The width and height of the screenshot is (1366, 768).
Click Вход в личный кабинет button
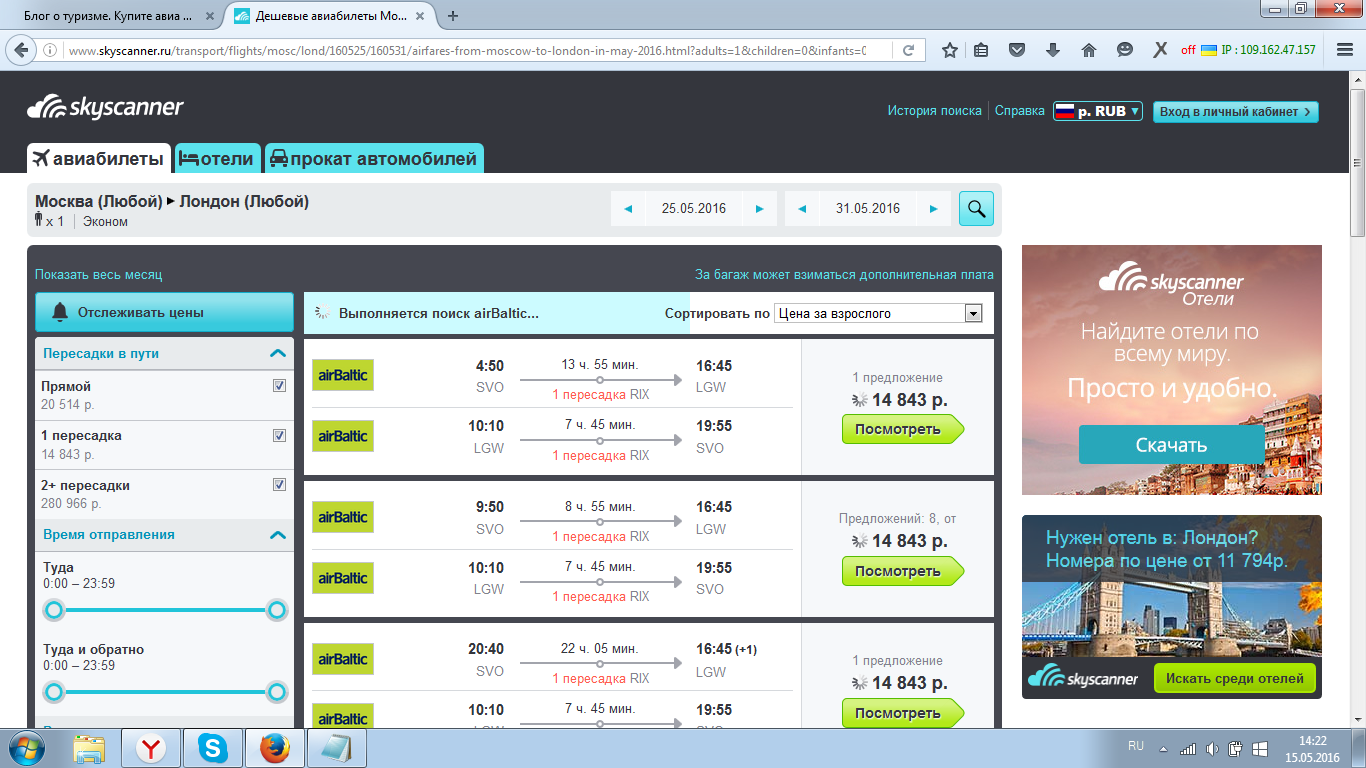tap(1236, 112)
